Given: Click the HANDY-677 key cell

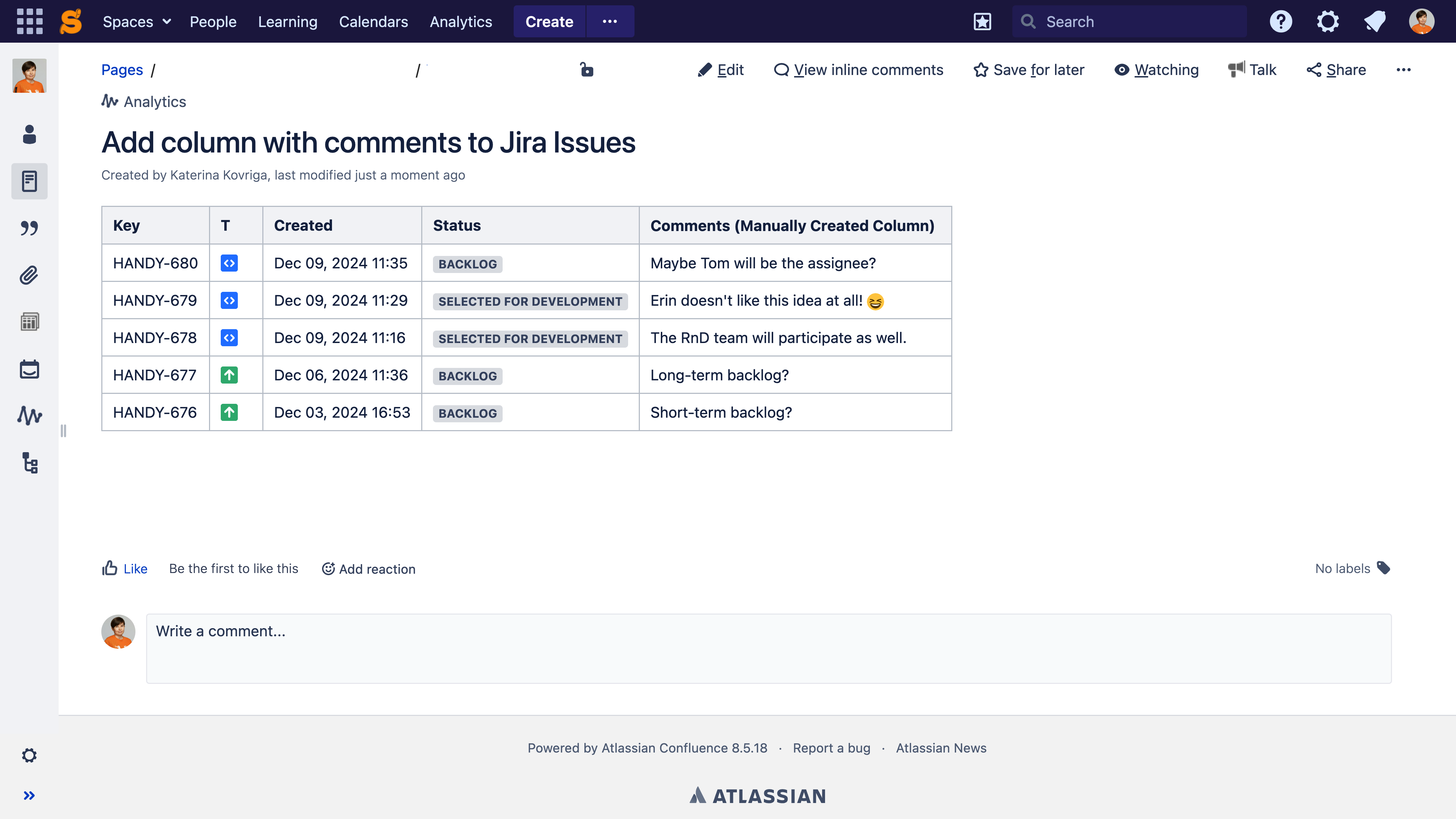Looking at the screenshot, I should [155, 375].
